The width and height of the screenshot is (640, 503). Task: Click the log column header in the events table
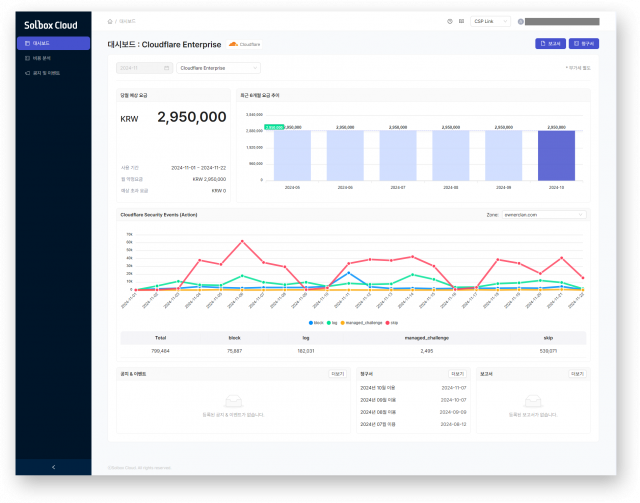[306, 338]
